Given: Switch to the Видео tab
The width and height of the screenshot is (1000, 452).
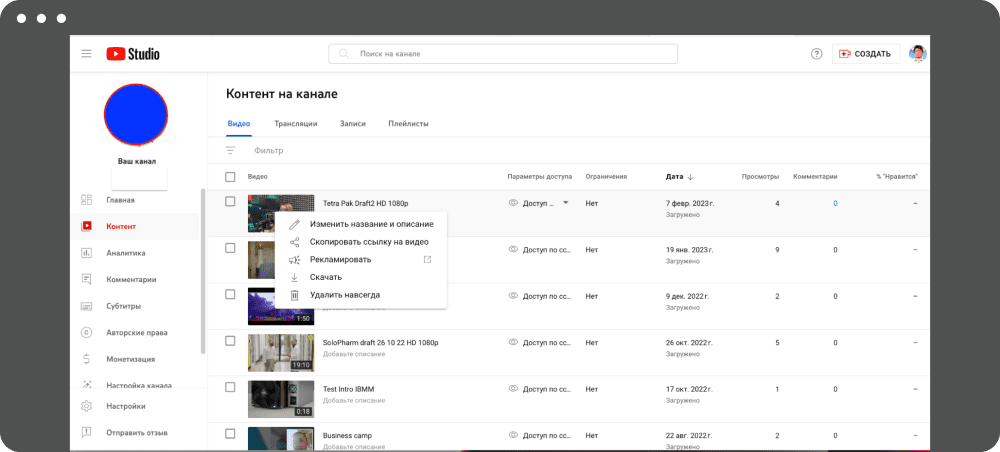Looking at the screenshot, I should pyautogui.click(x=239, y=124).
